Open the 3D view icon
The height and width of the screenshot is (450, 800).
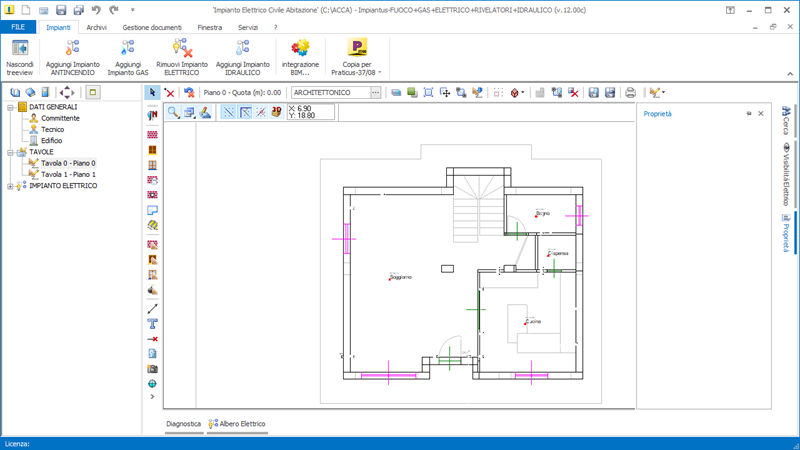277,112
